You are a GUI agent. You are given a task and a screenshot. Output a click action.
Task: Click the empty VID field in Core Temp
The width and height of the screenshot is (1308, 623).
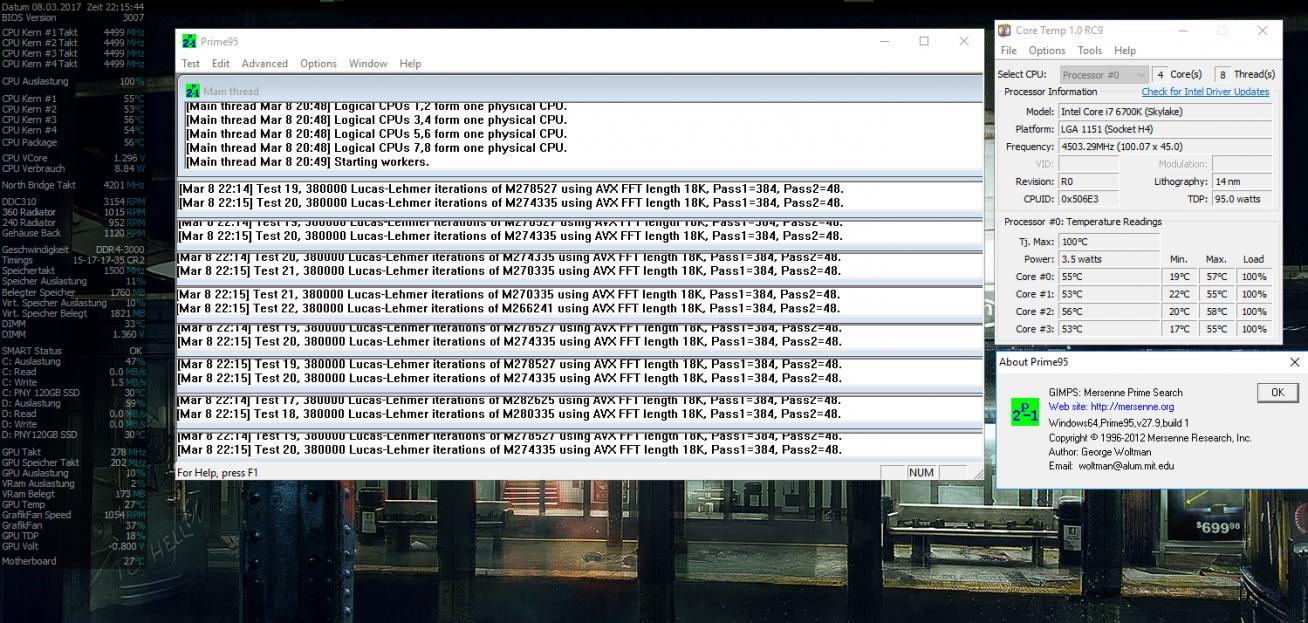tap(1088, 164)
